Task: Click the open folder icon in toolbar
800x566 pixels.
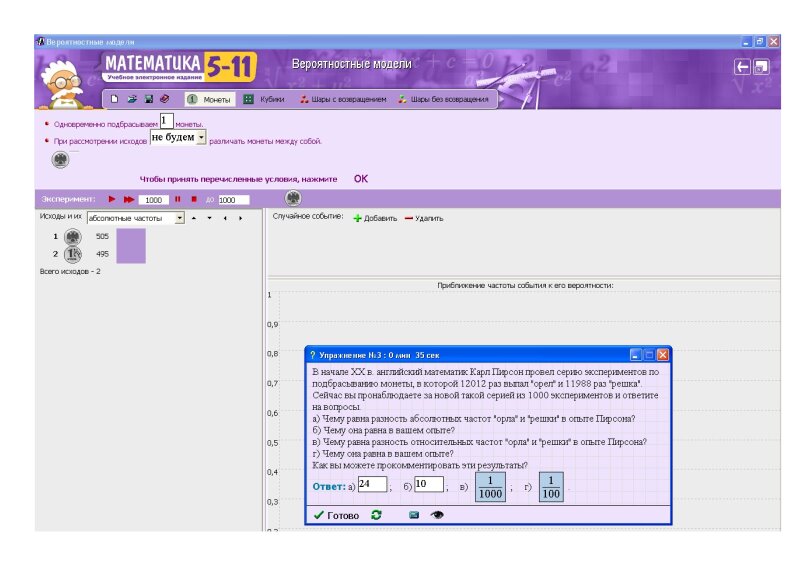Action: click(131, 99)
